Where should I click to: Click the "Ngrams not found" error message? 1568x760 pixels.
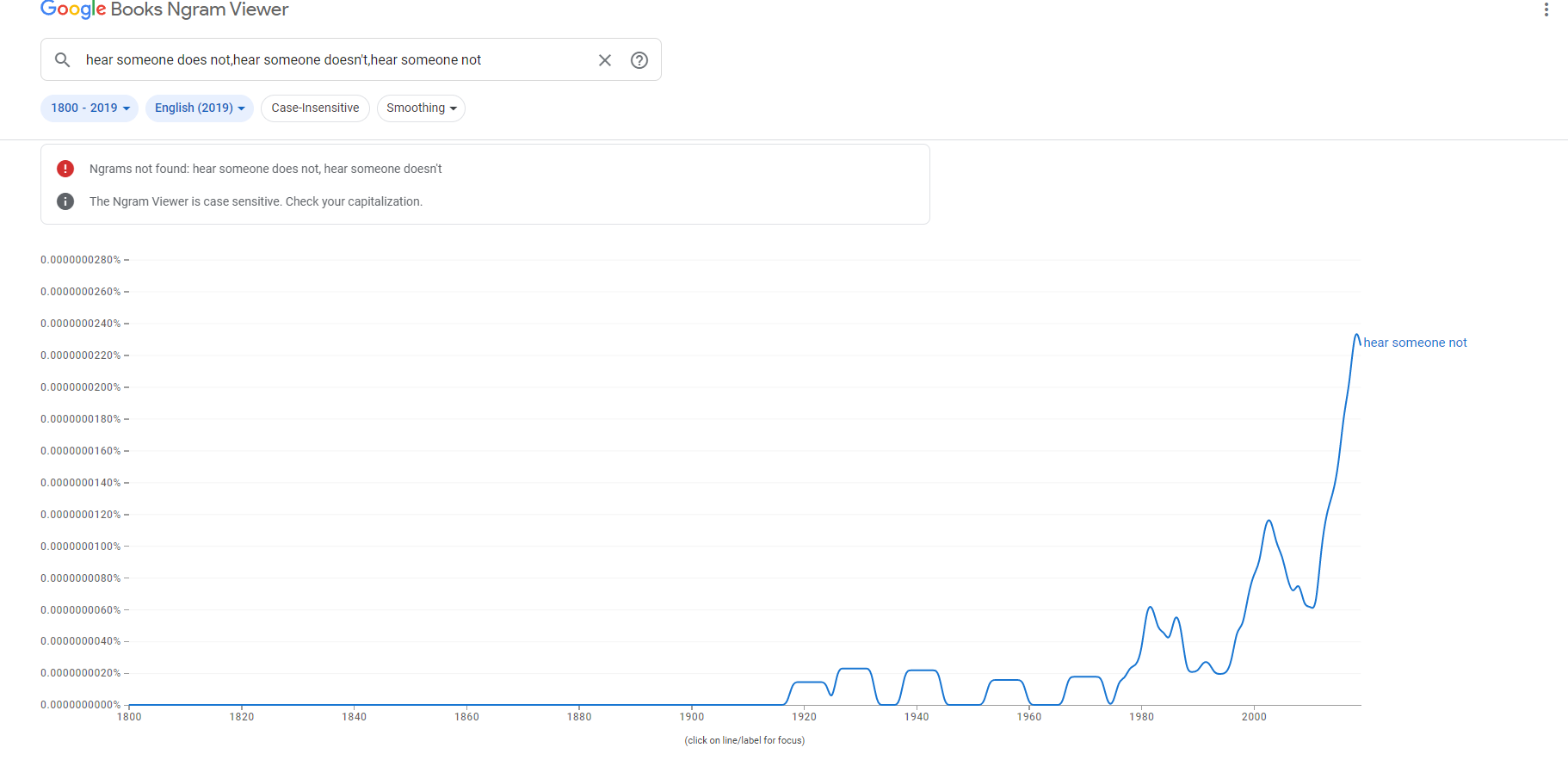265,169
